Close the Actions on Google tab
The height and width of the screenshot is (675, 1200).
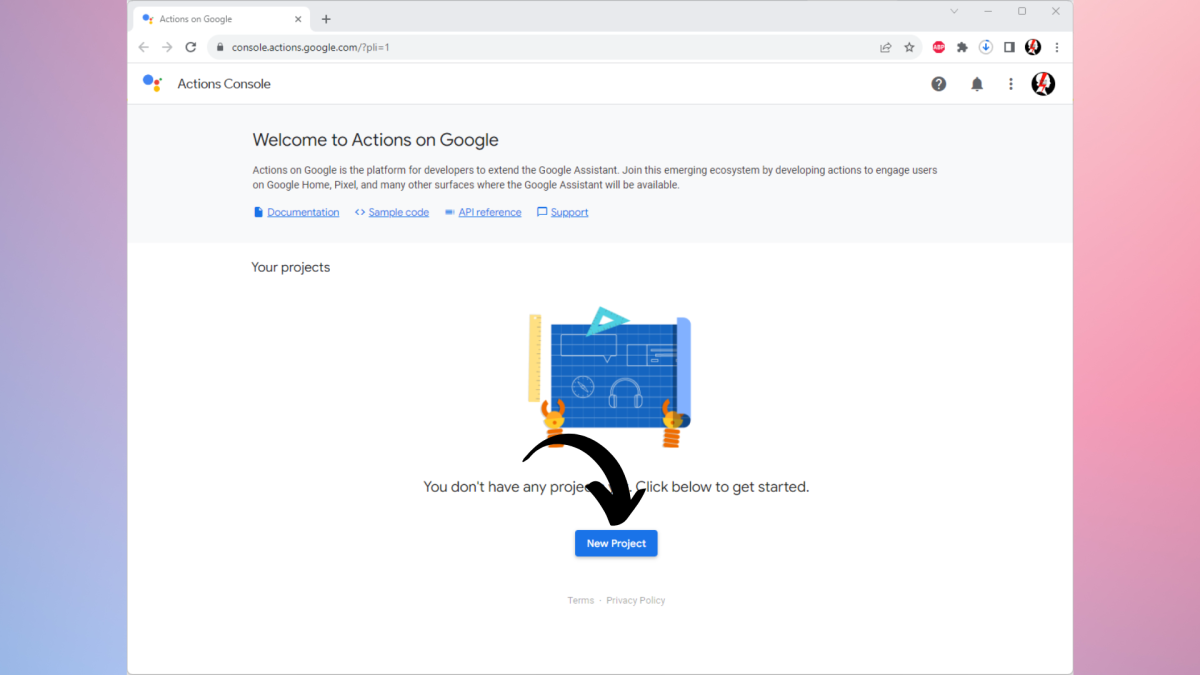point(298,19)
